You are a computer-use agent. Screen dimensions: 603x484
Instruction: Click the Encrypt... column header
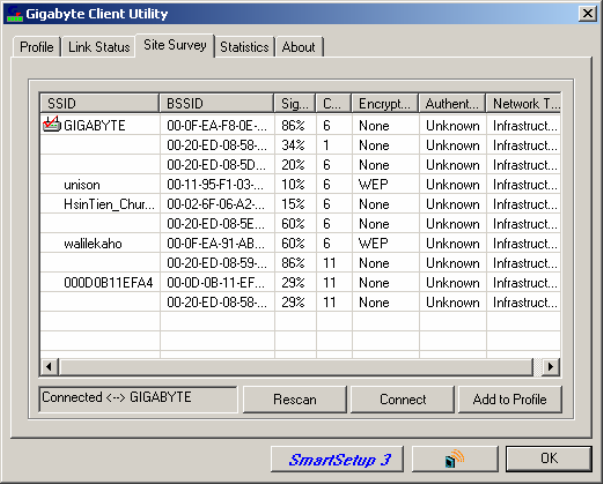click(385, 103)
